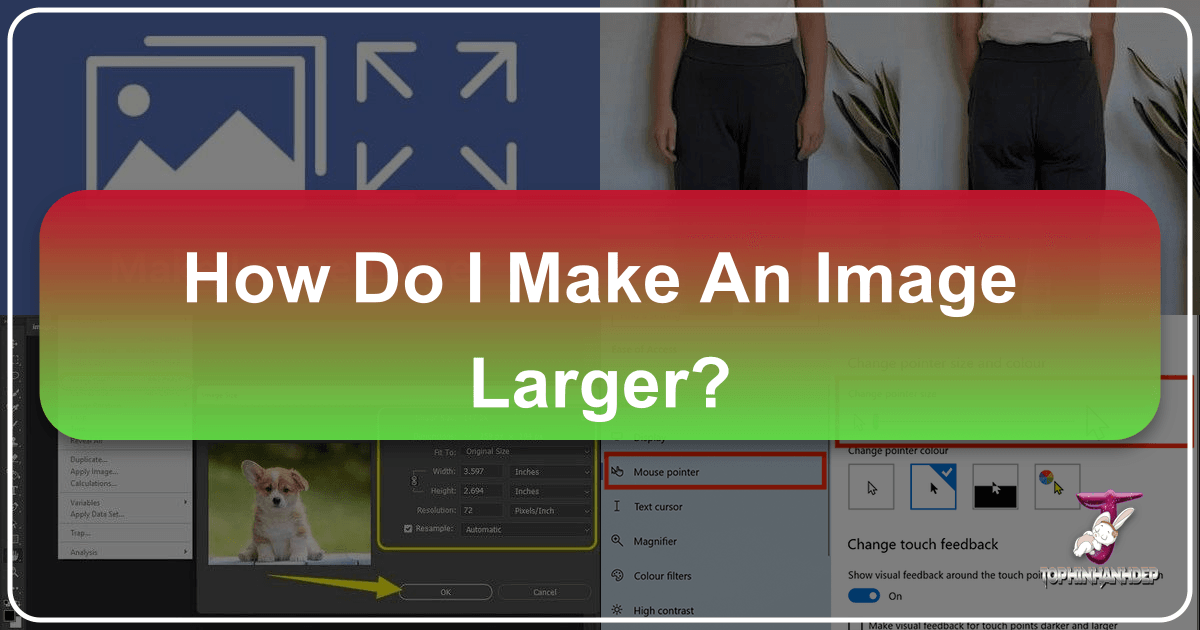Open the Resample method Automatic dropdown
This screenshot has width=1200, height=630.
click(527, 528)
